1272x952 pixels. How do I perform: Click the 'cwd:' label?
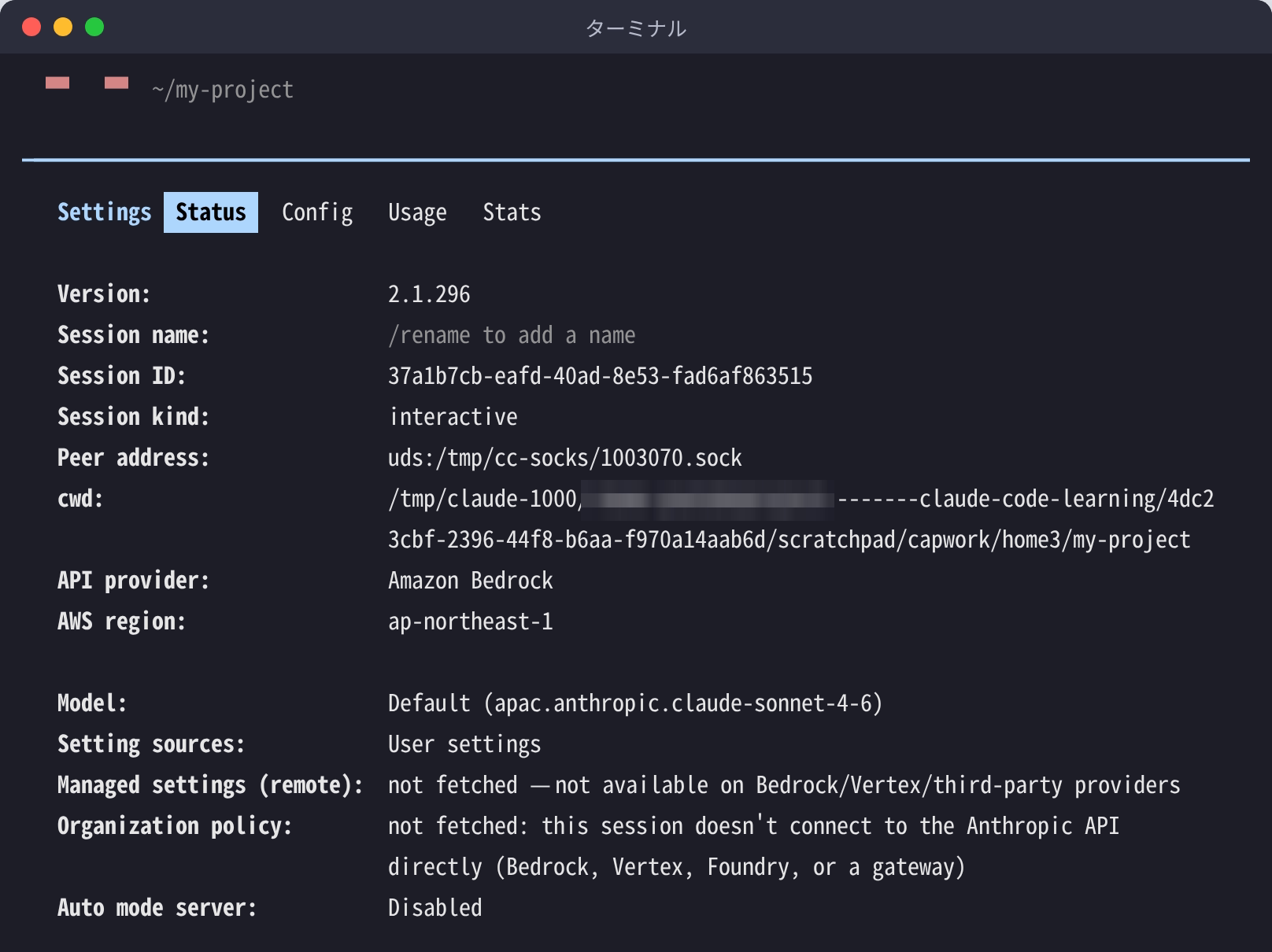pos(80,499)
